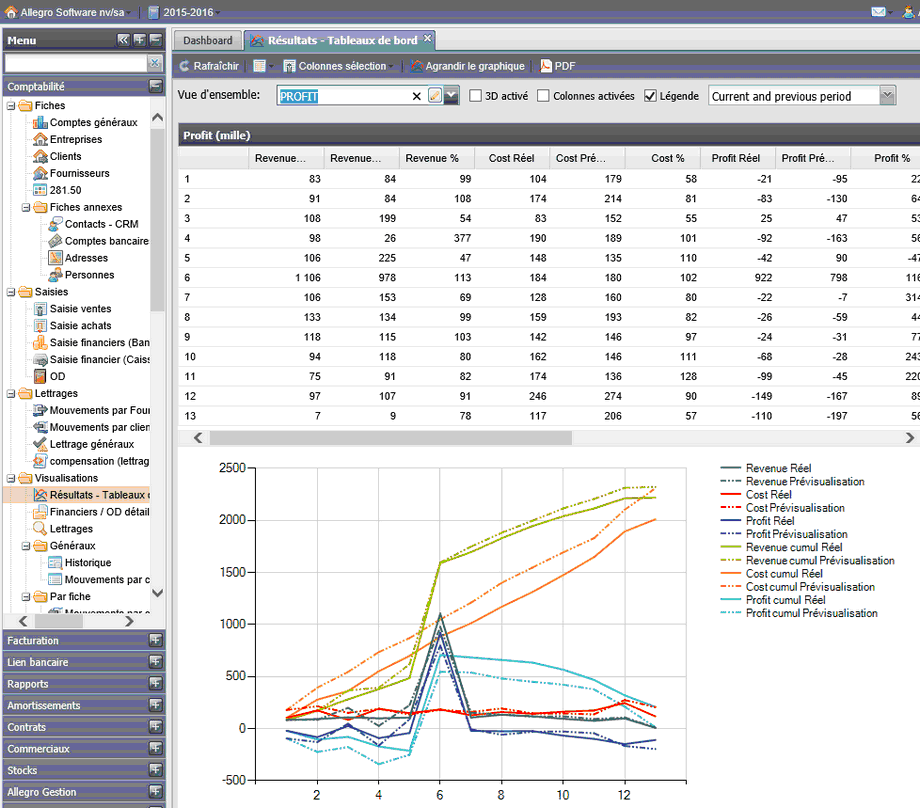920x808 pixels.
Task: Collapse the Saisies tree node
Action: click(11, 292)
